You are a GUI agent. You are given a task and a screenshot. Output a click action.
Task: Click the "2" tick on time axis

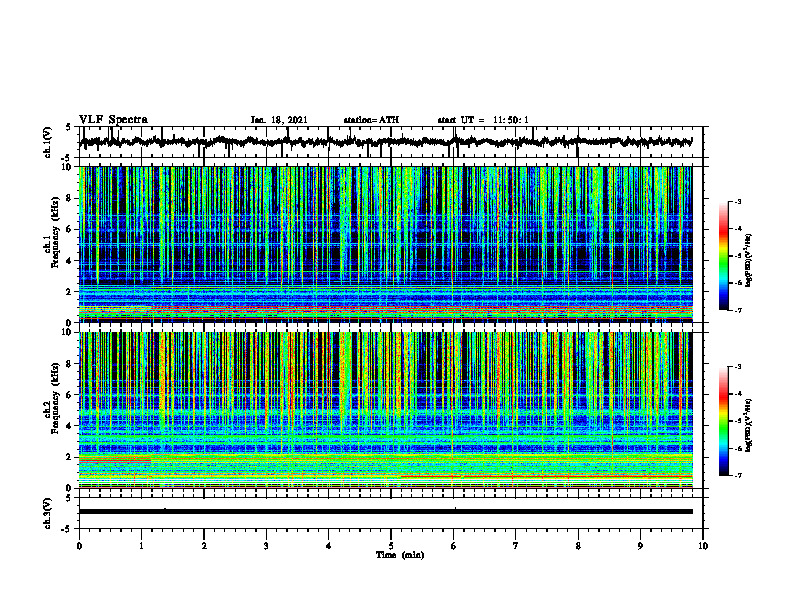point(204,546)
